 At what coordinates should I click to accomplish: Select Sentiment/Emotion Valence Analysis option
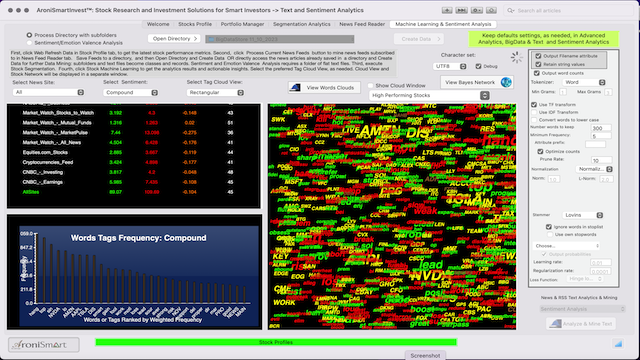pos(29,42)
